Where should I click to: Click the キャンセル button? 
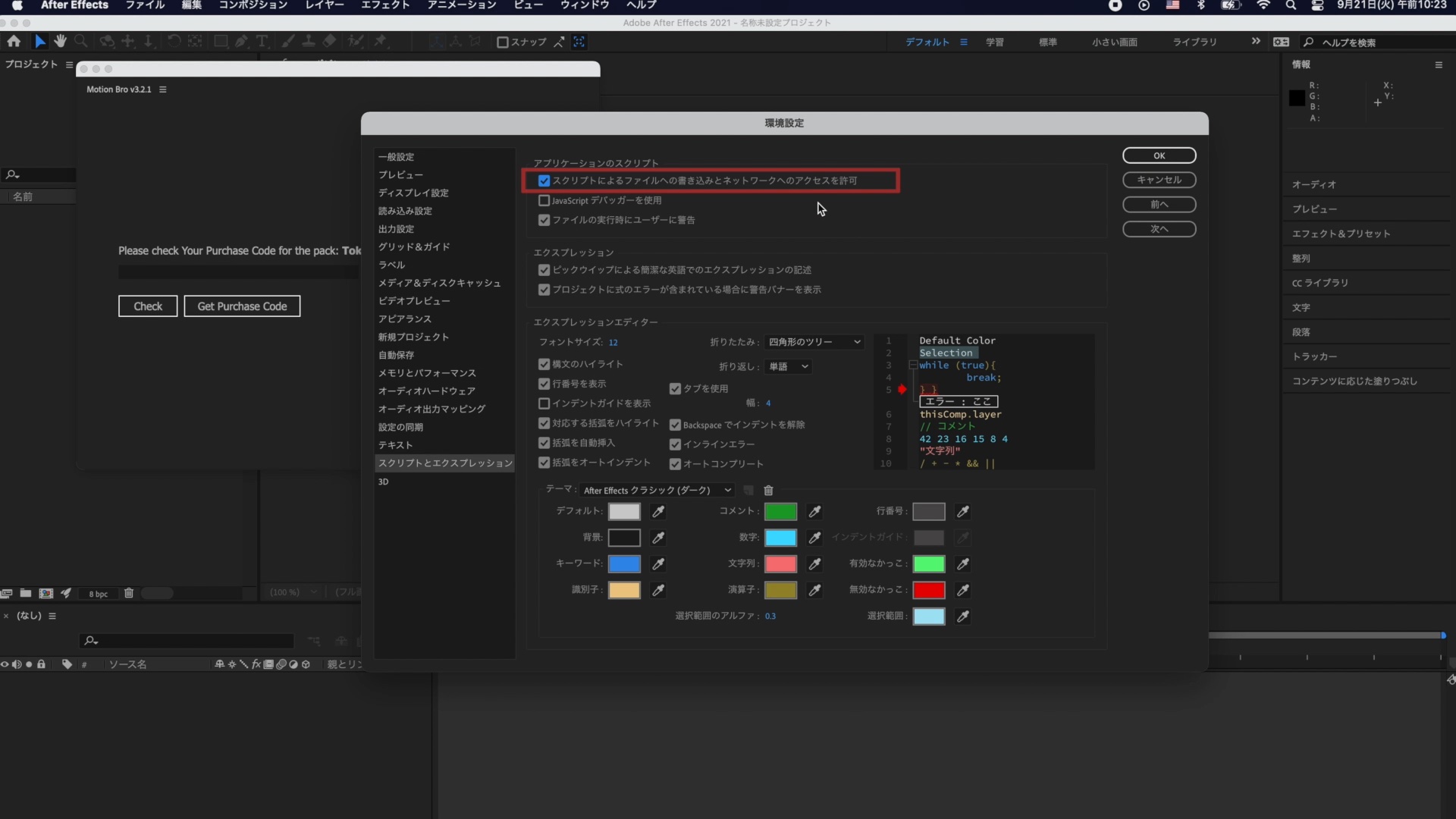click(1159, 180)
